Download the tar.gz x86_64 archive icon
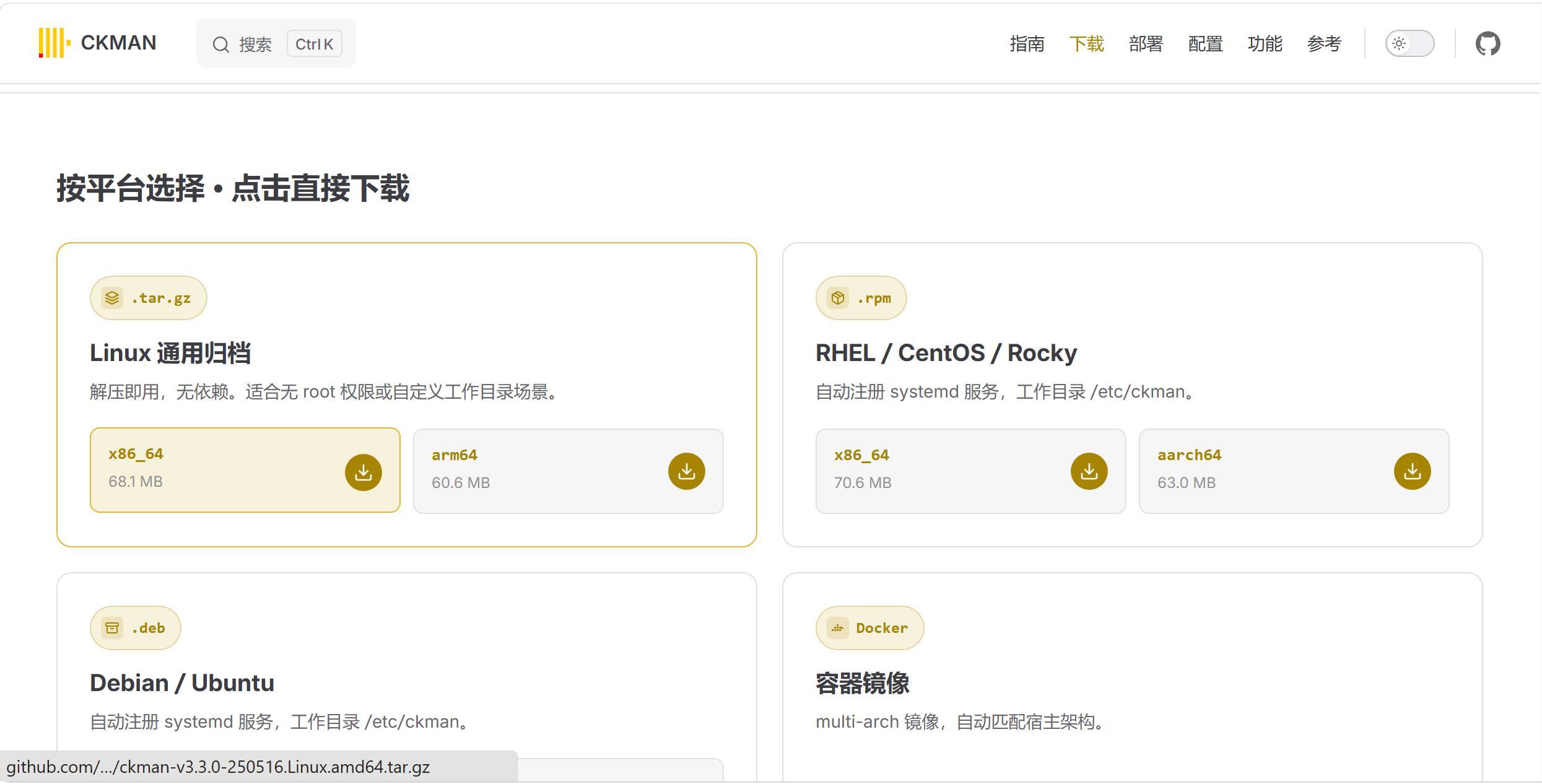 [364, 473]
